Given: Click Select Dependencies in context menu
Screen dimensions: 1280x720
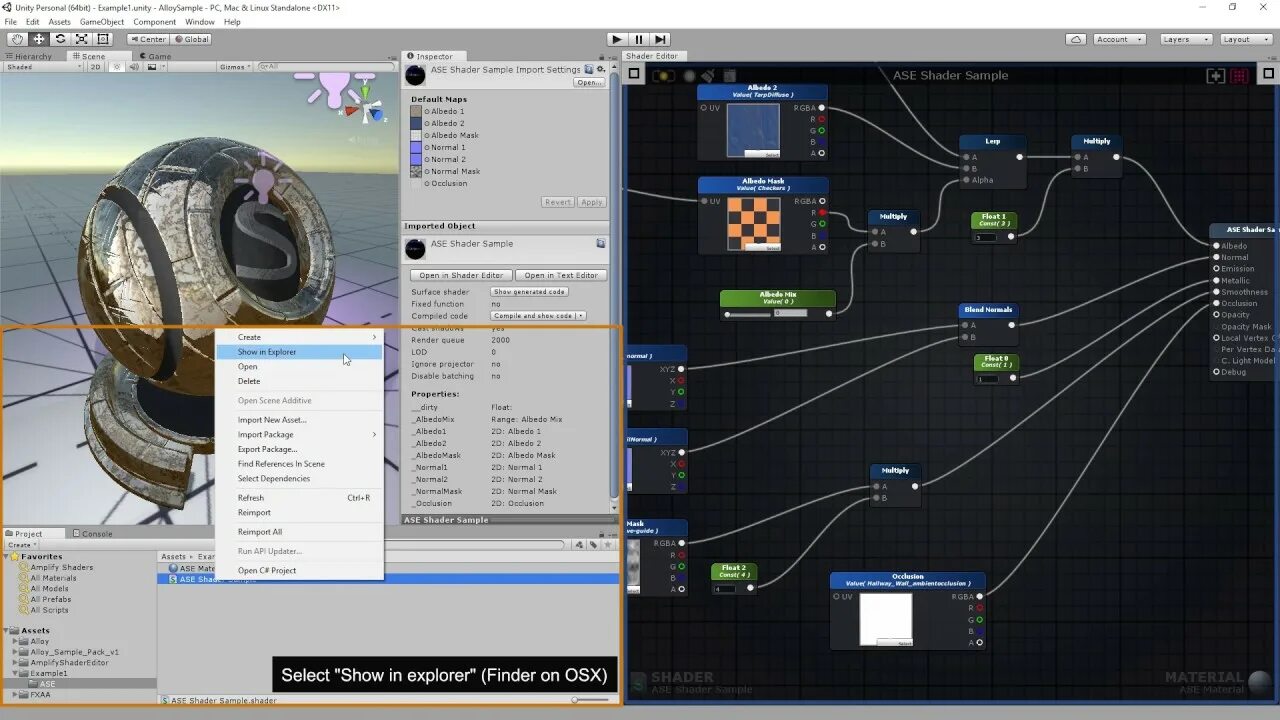Looking at the screenshot, I should (x=299, y=478).
